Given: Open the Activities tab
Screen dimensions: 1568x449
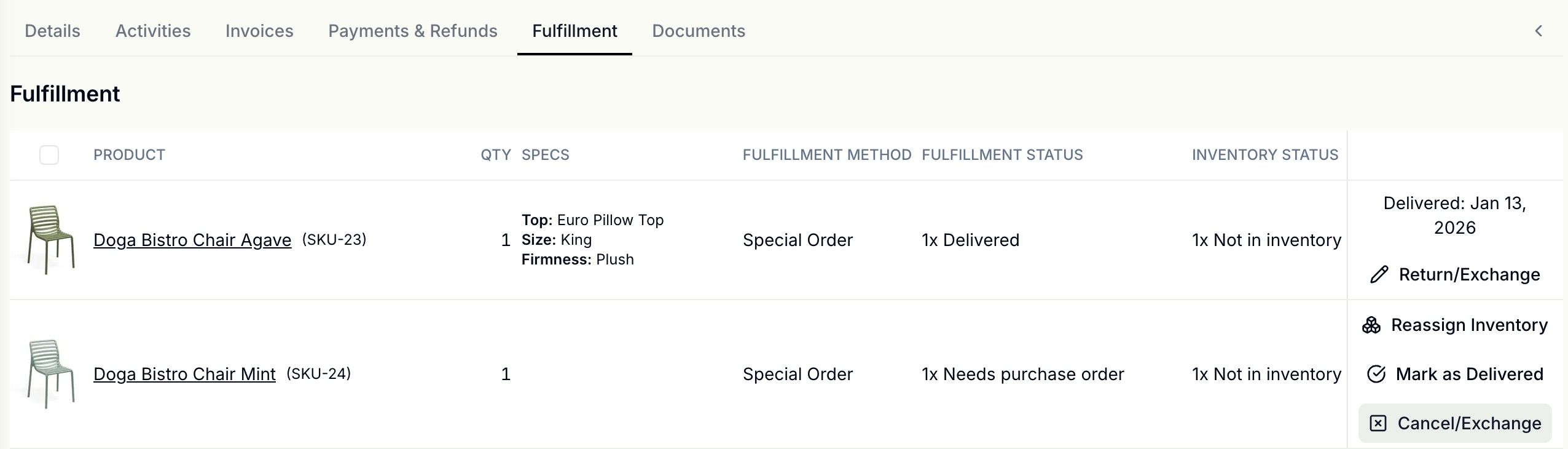Looking at the screenshot, I should [x=153, y=31].
